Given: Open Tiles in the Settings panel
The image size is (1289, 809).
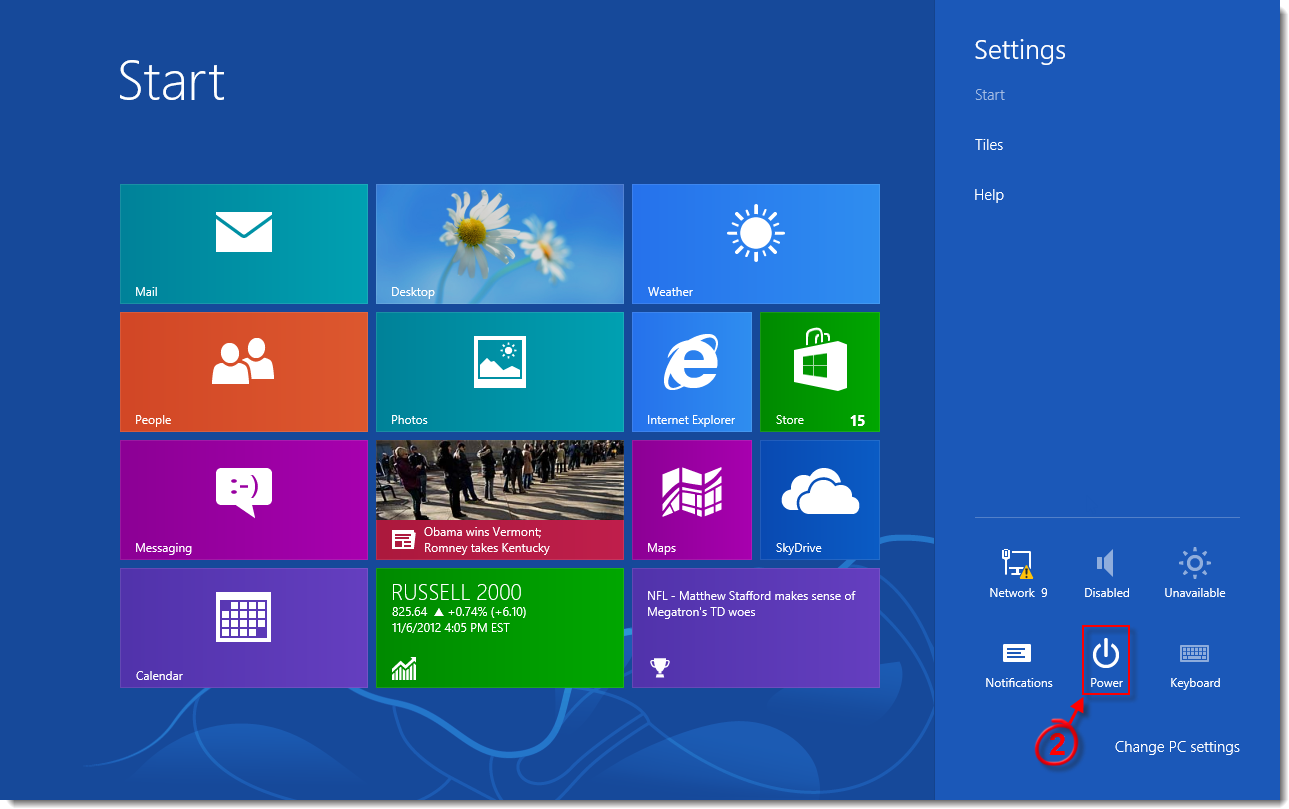Looking at the screenshot, I should click(989, 145).
